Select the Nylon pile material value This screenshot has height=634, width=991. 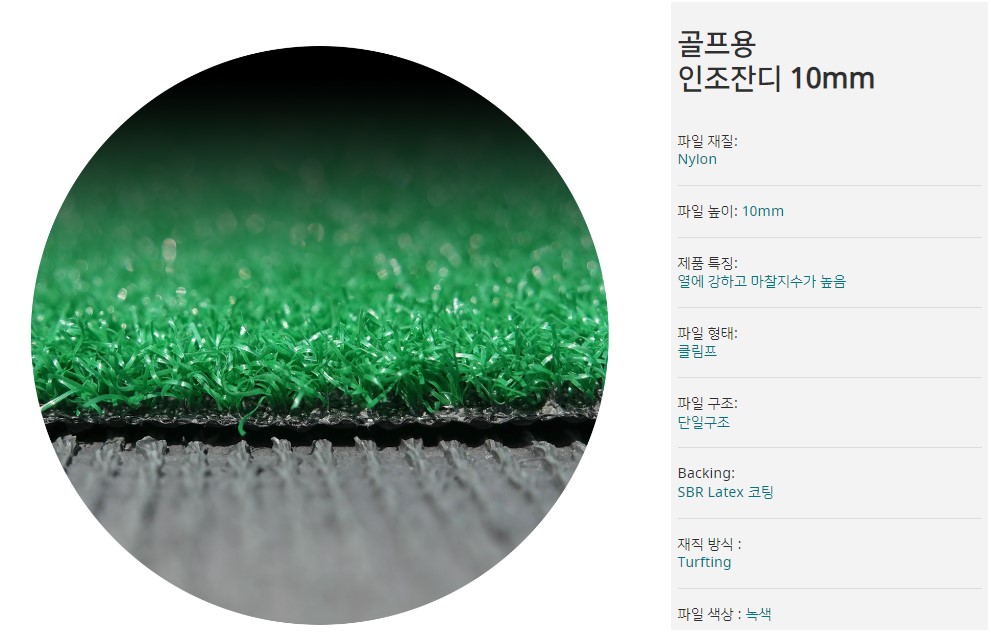697,159
